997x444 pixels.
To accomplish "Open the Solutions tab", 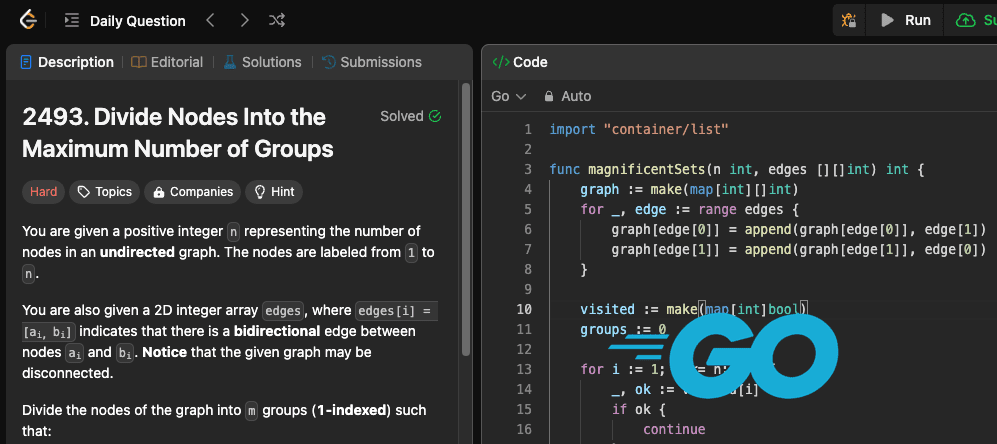I will point(261,62).
